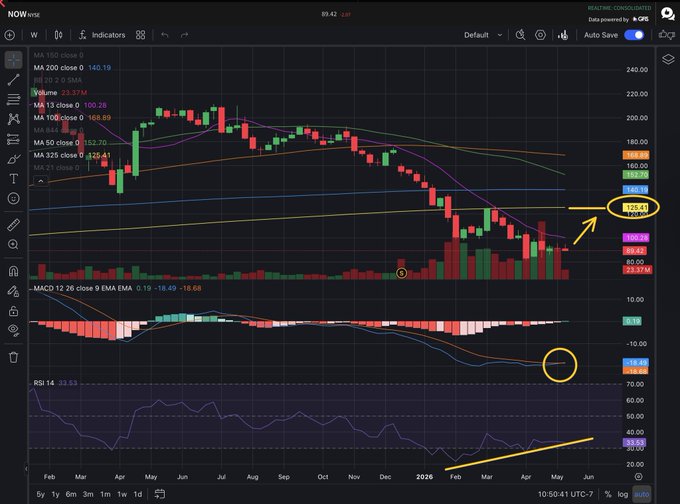The height and width of the screenshot is (504, 680).
Task: Toggle log scale mode
Action: point(623,494)
